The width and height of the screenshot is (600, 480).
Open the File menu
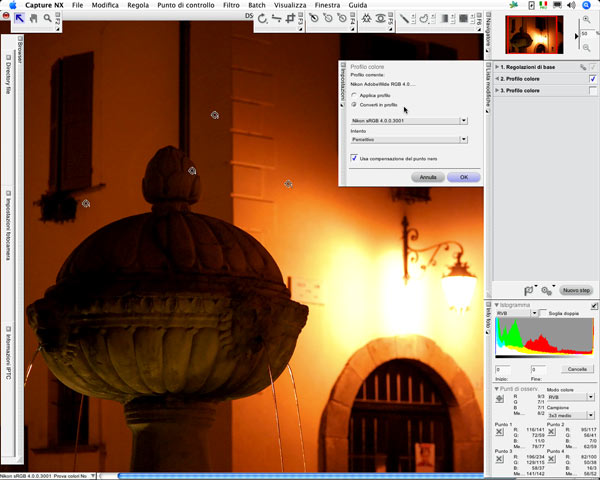pyautogui.click(x=77, y=5)
